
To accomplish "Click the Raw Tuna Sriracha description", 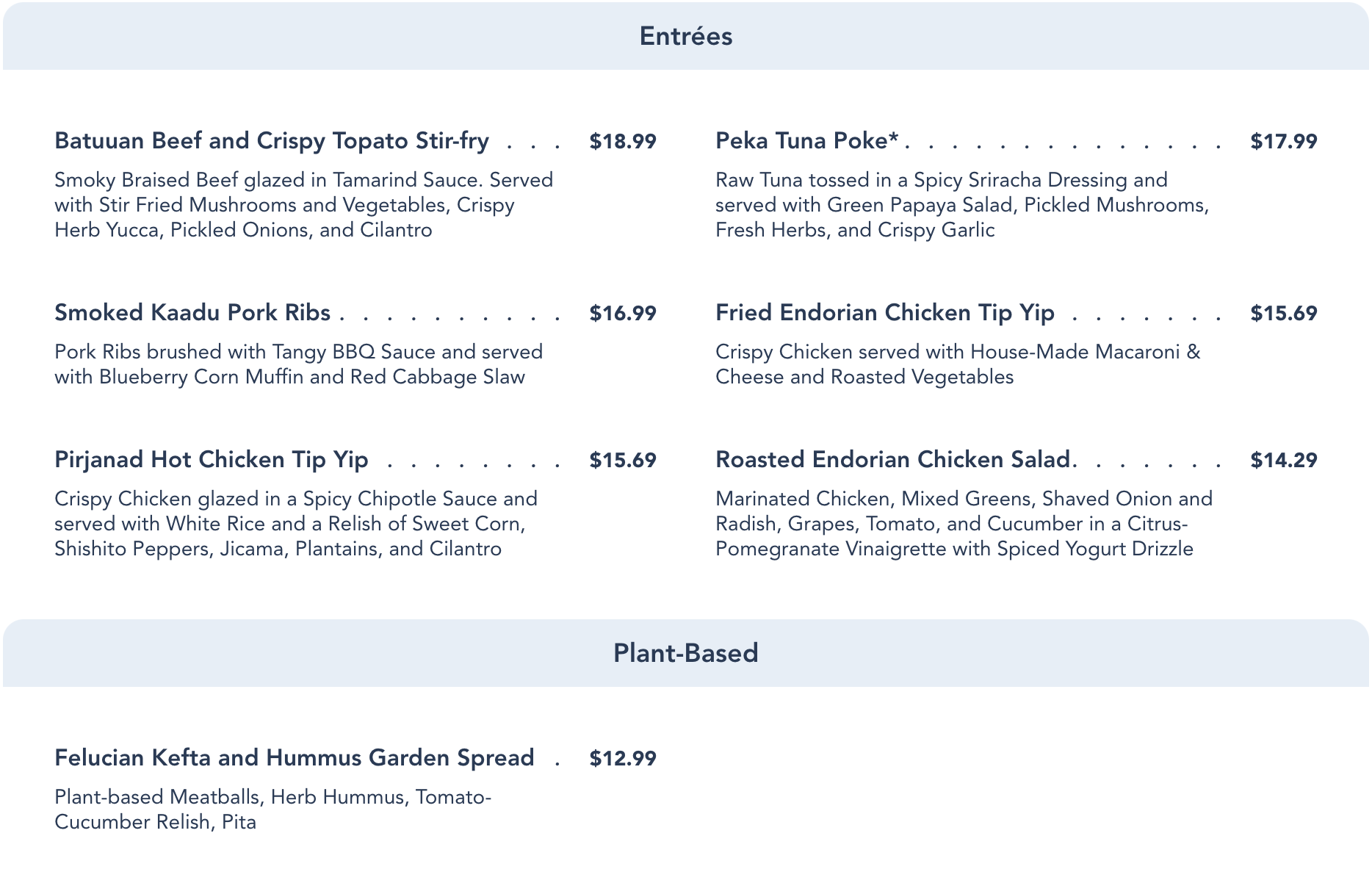I will [x=961, y=205].
